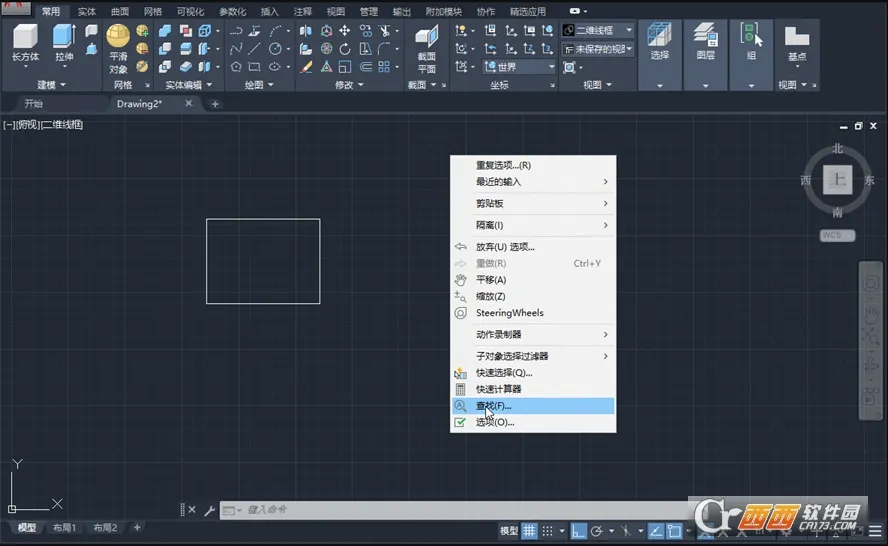888x546 pixels.
Task: Open the visual style dropdown (二维线框)
Action: [598, 30]
